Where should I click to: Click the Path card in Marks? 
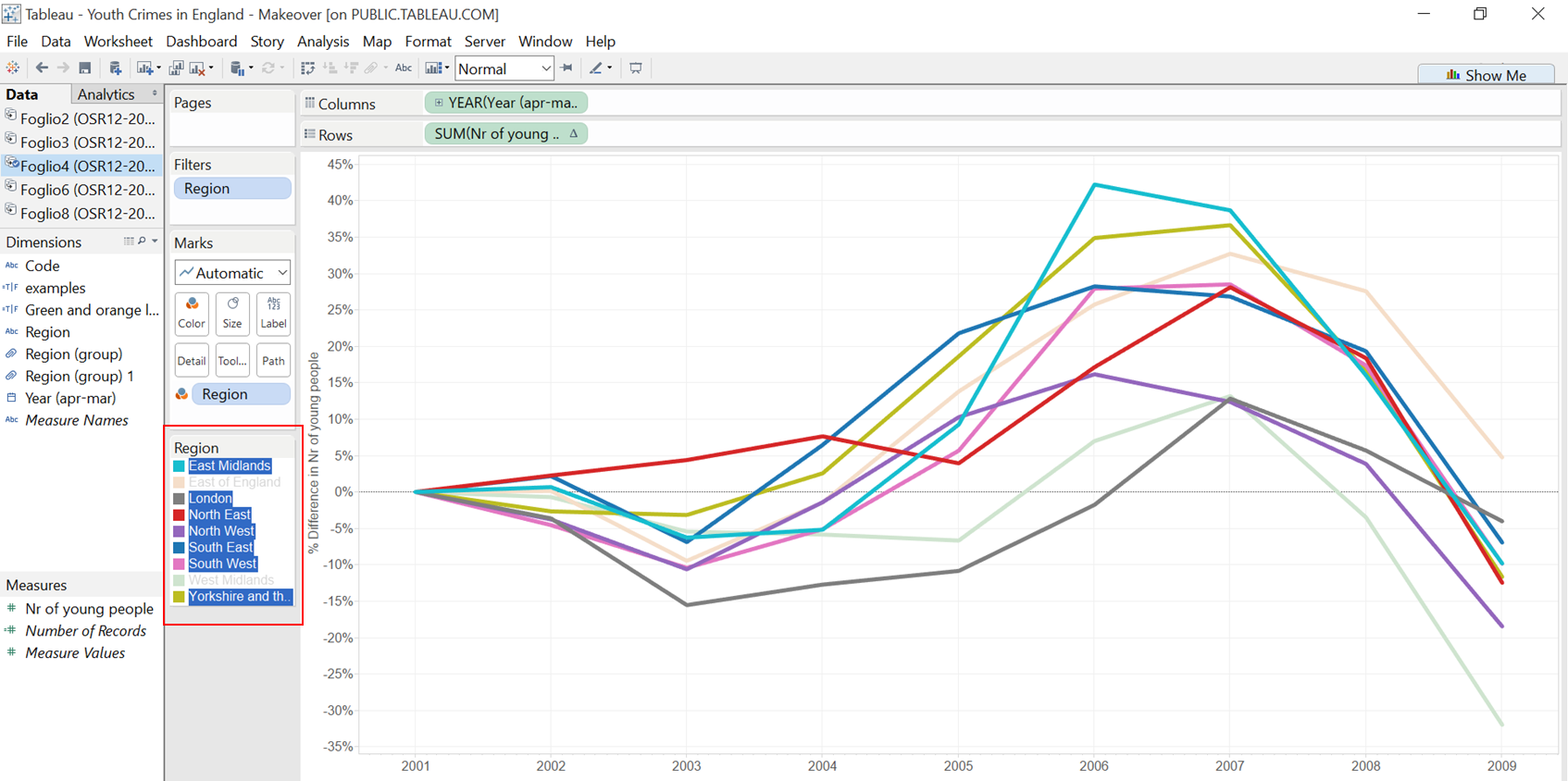pyautogui.click(x=273, y=360)
